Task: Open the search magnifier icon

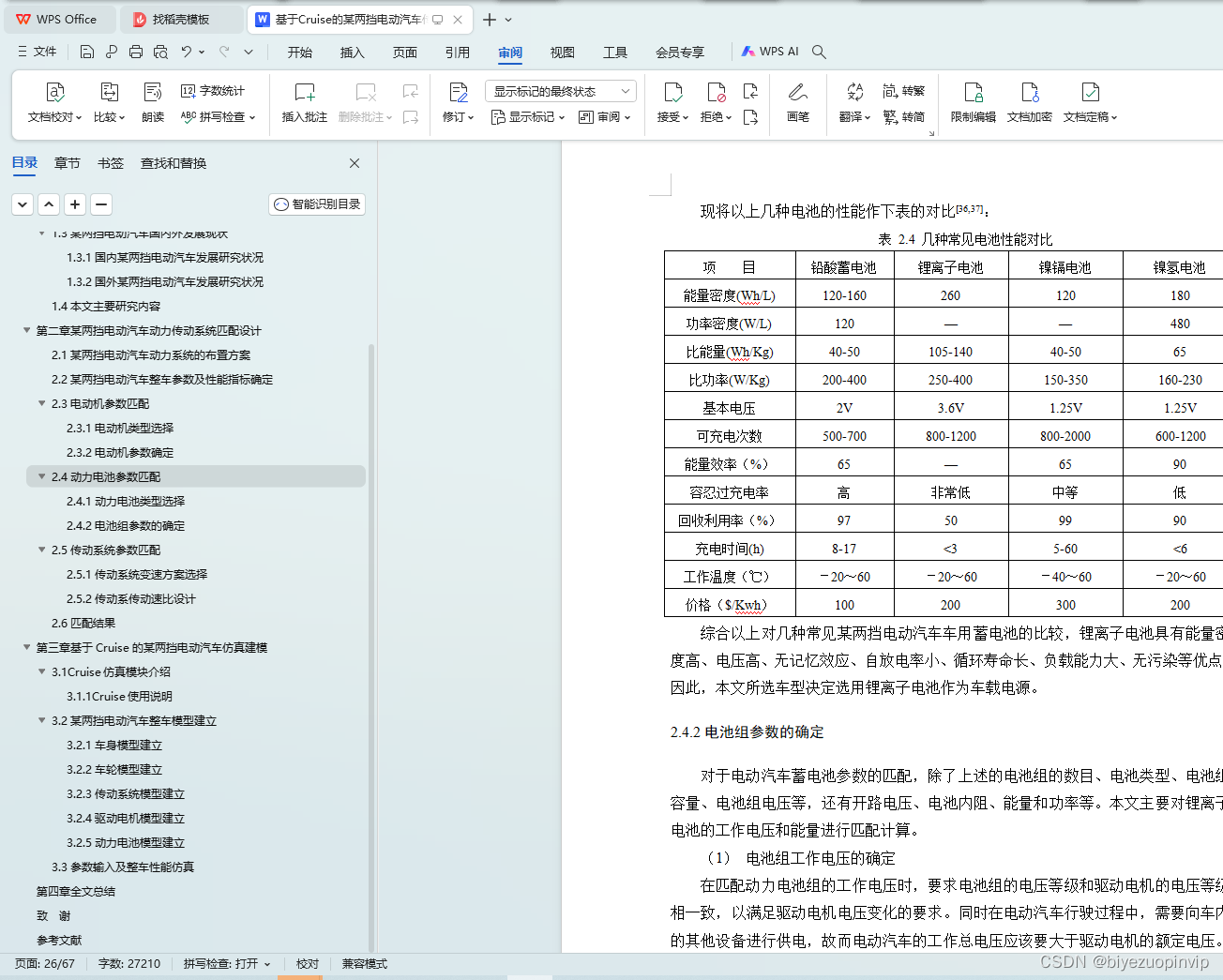Action: [x=819, y=52]
